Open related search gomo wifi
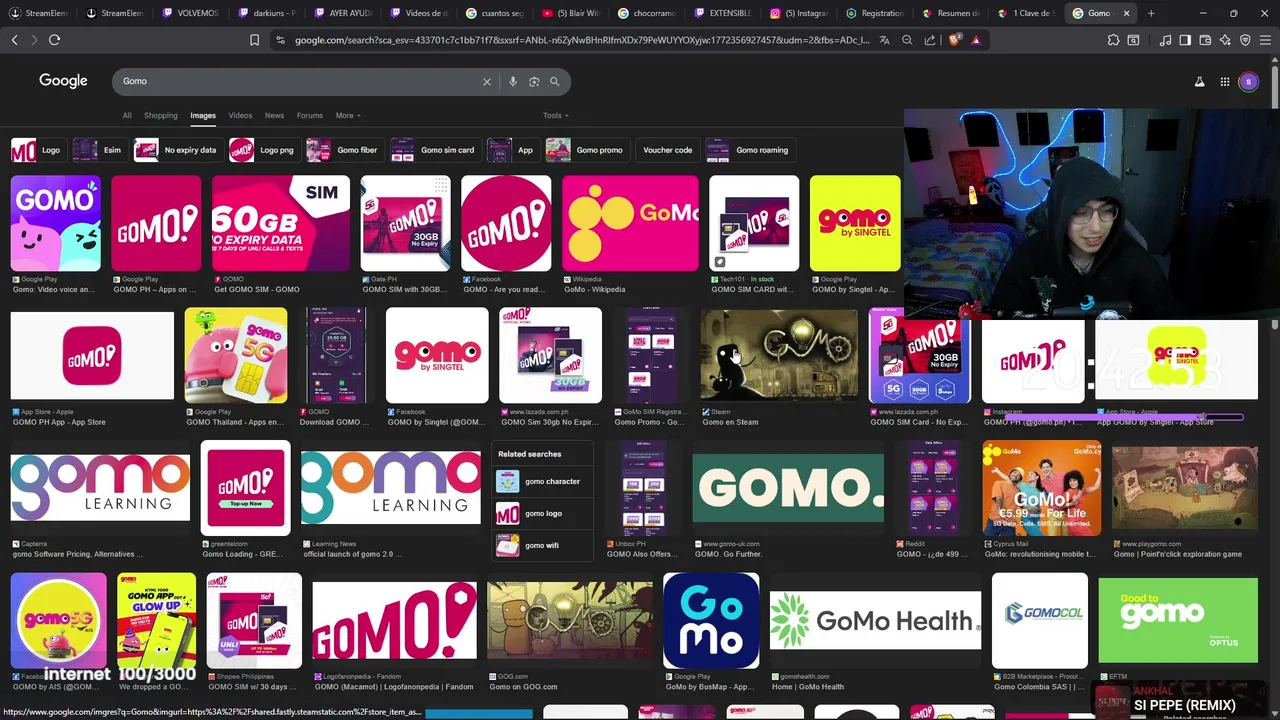 (x=540, y=546)
